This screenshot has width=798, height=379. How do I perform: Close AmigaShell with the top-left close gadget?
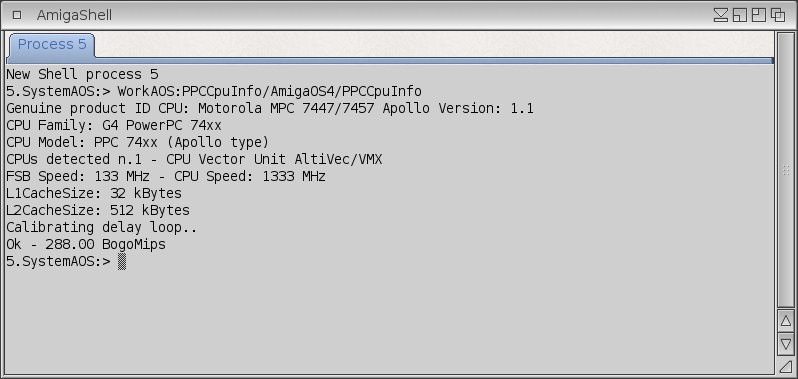(17, 15)
